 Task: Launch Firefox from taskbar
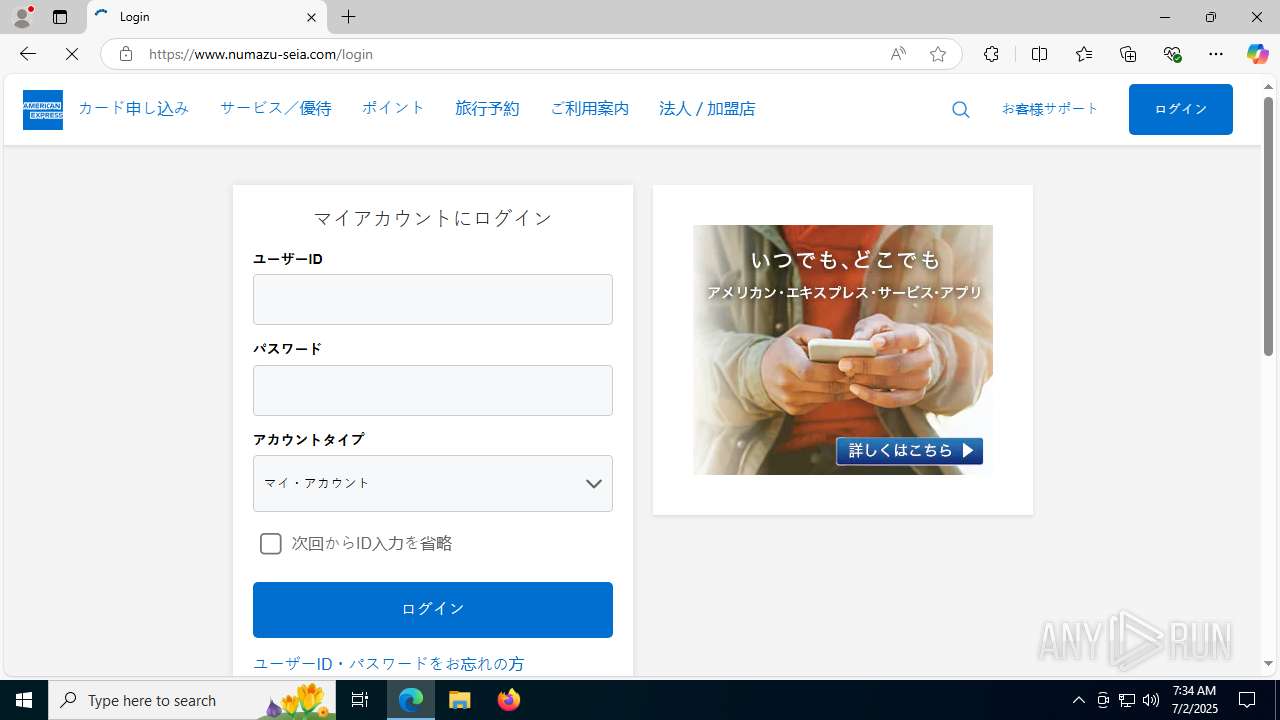[x=508, y=700]
